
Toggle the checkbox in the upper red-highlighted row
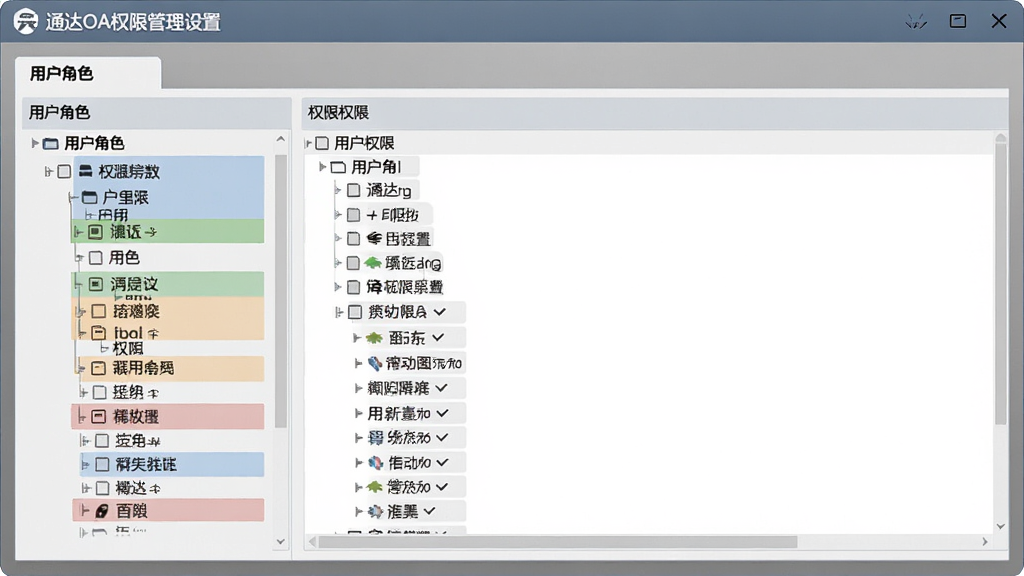[99, 417]
